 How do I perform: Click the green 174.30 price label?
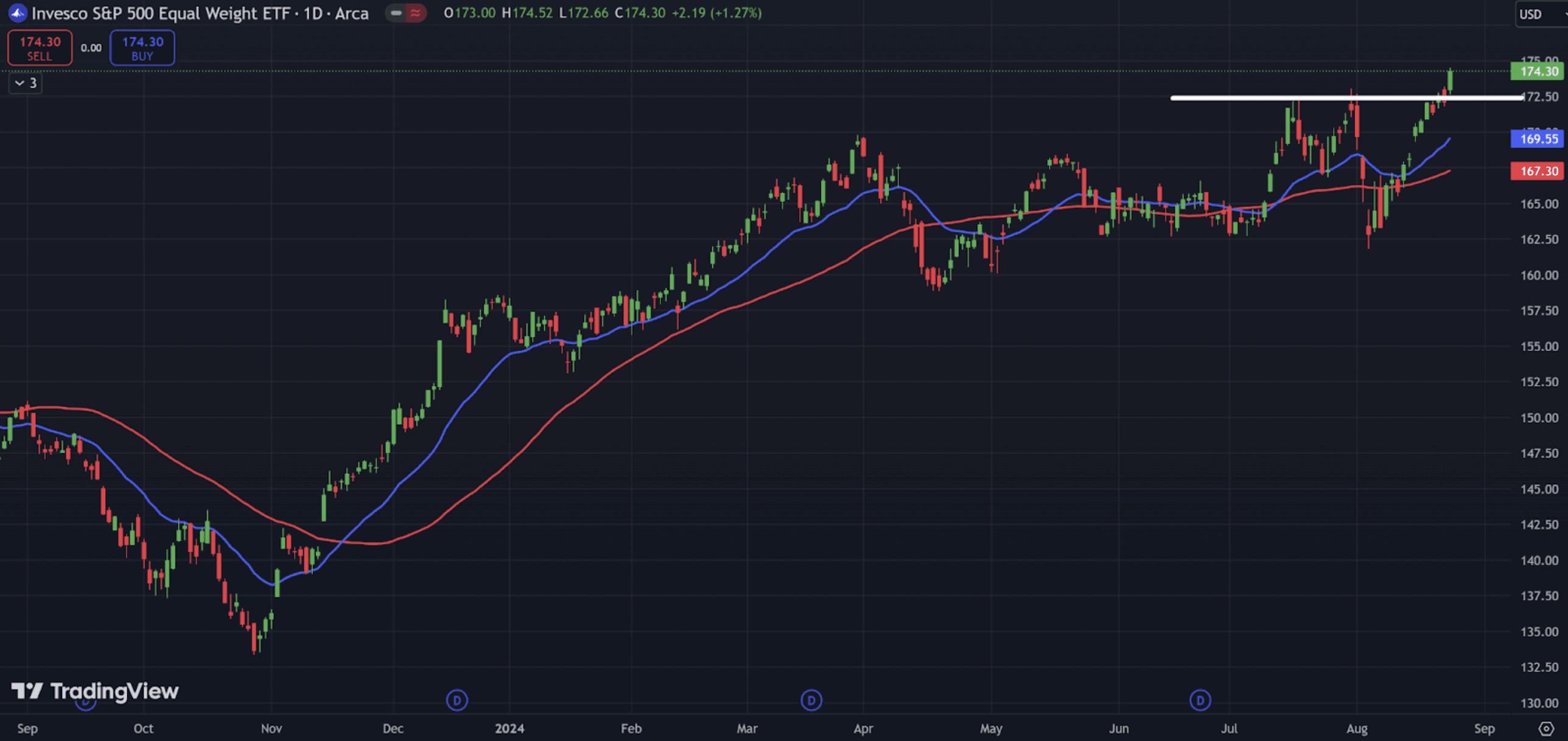point(1538,71)
